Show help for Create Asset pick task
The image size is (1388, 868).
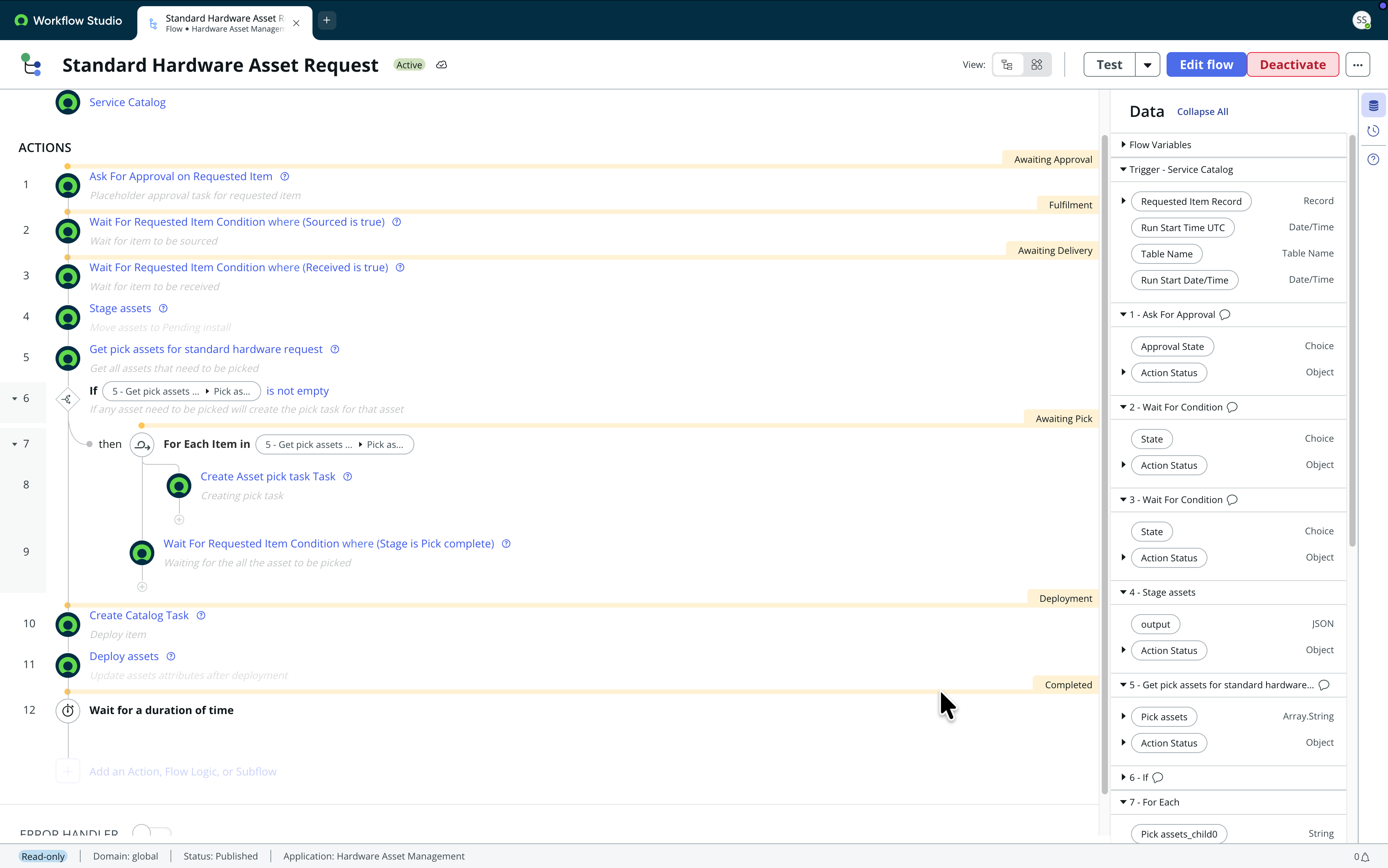(x=347, y=476)
